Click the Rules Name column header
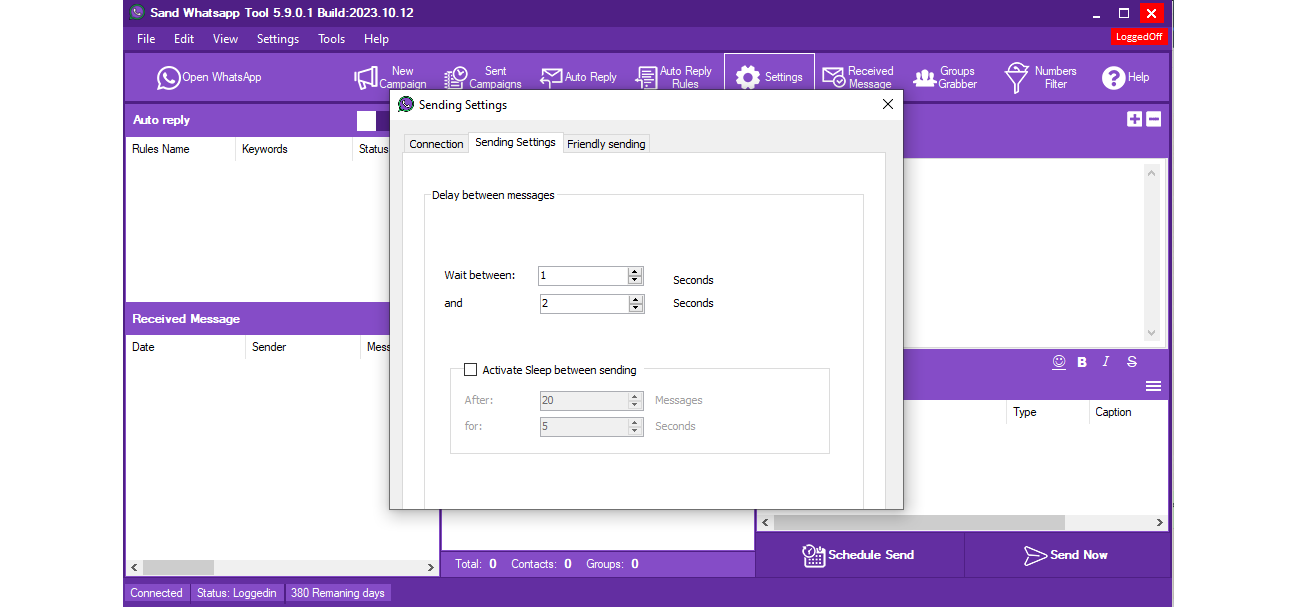1297x607 pixels. point(180,149)
